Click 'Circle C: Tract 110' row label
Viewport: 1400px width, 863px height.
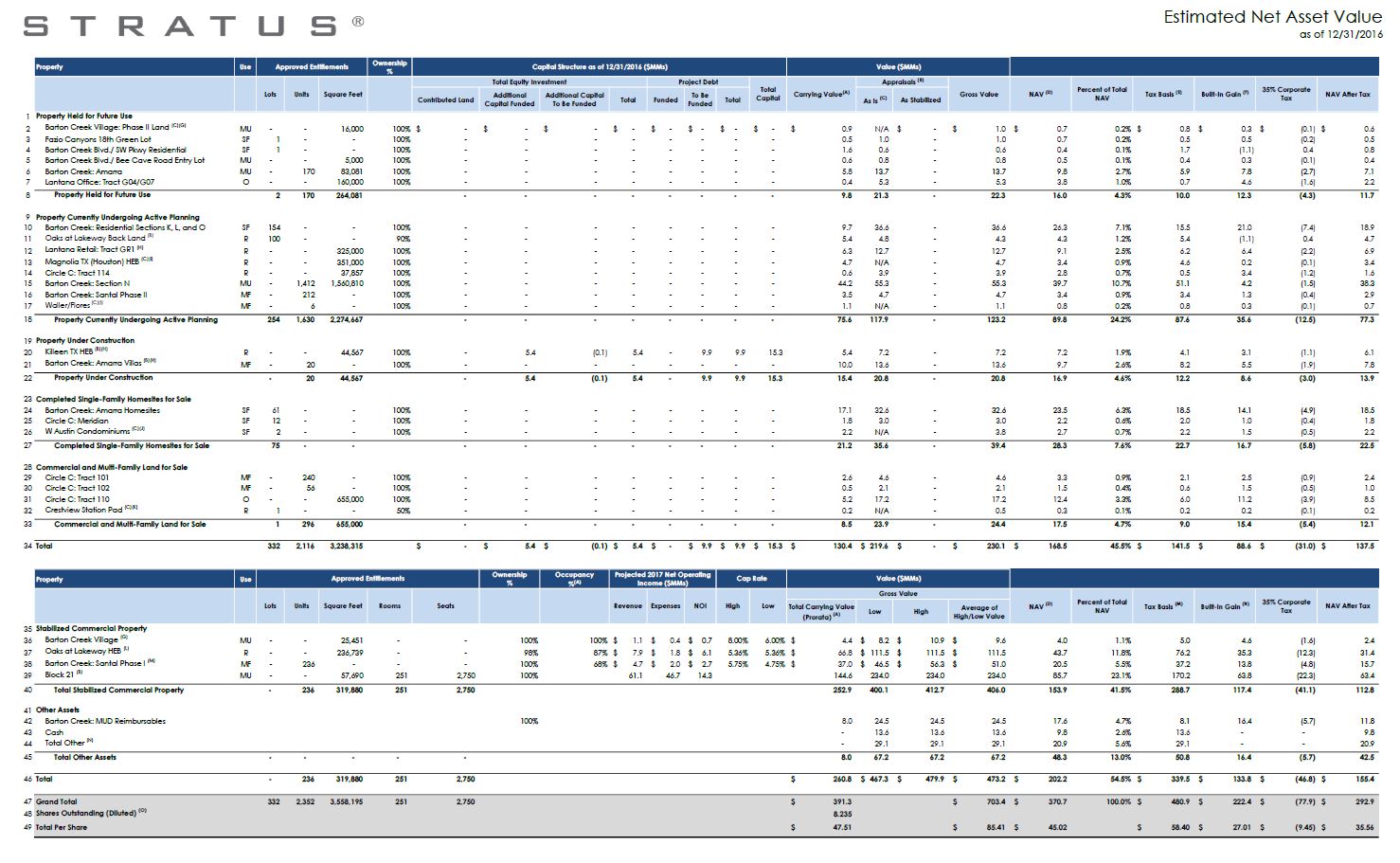point(78,499)
